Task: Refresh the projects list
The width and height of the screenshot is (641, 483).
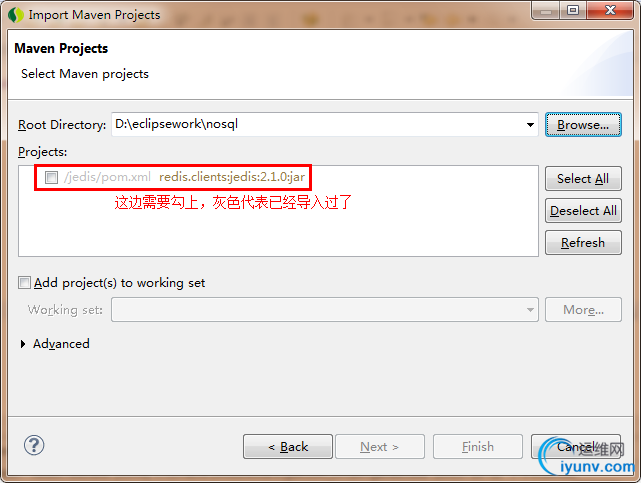Action: pyautogui.click(x=583, y=243)
